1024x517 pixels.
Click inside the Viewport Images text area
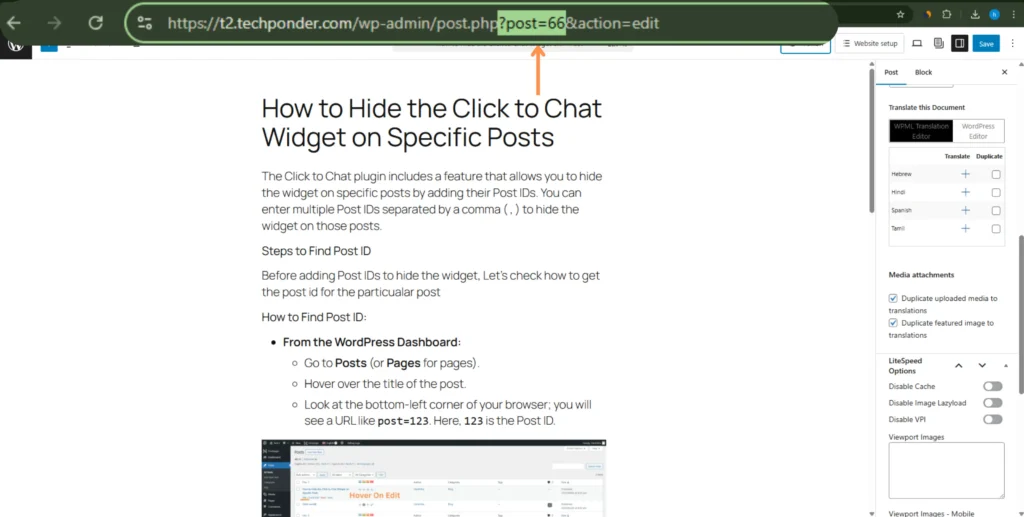945,470
